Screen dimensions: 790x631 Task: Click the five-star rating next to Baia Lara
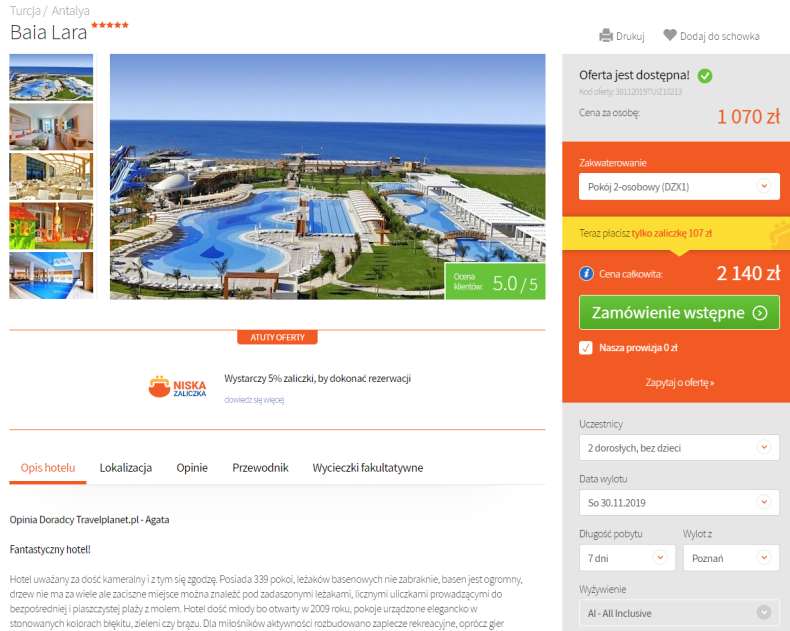coord(110,25)
